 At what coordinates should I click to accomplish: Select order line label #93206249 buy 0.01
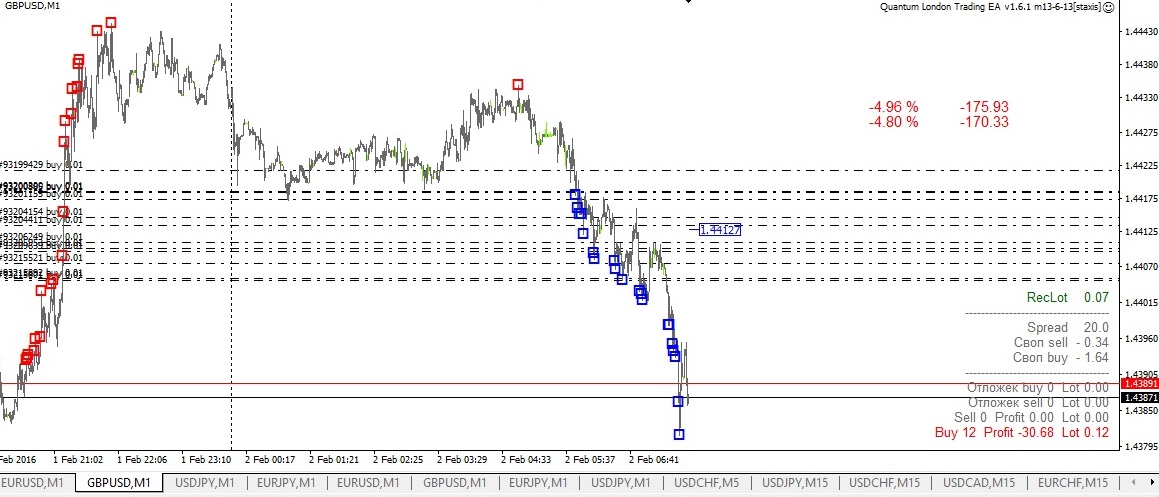tap(42, 237)
